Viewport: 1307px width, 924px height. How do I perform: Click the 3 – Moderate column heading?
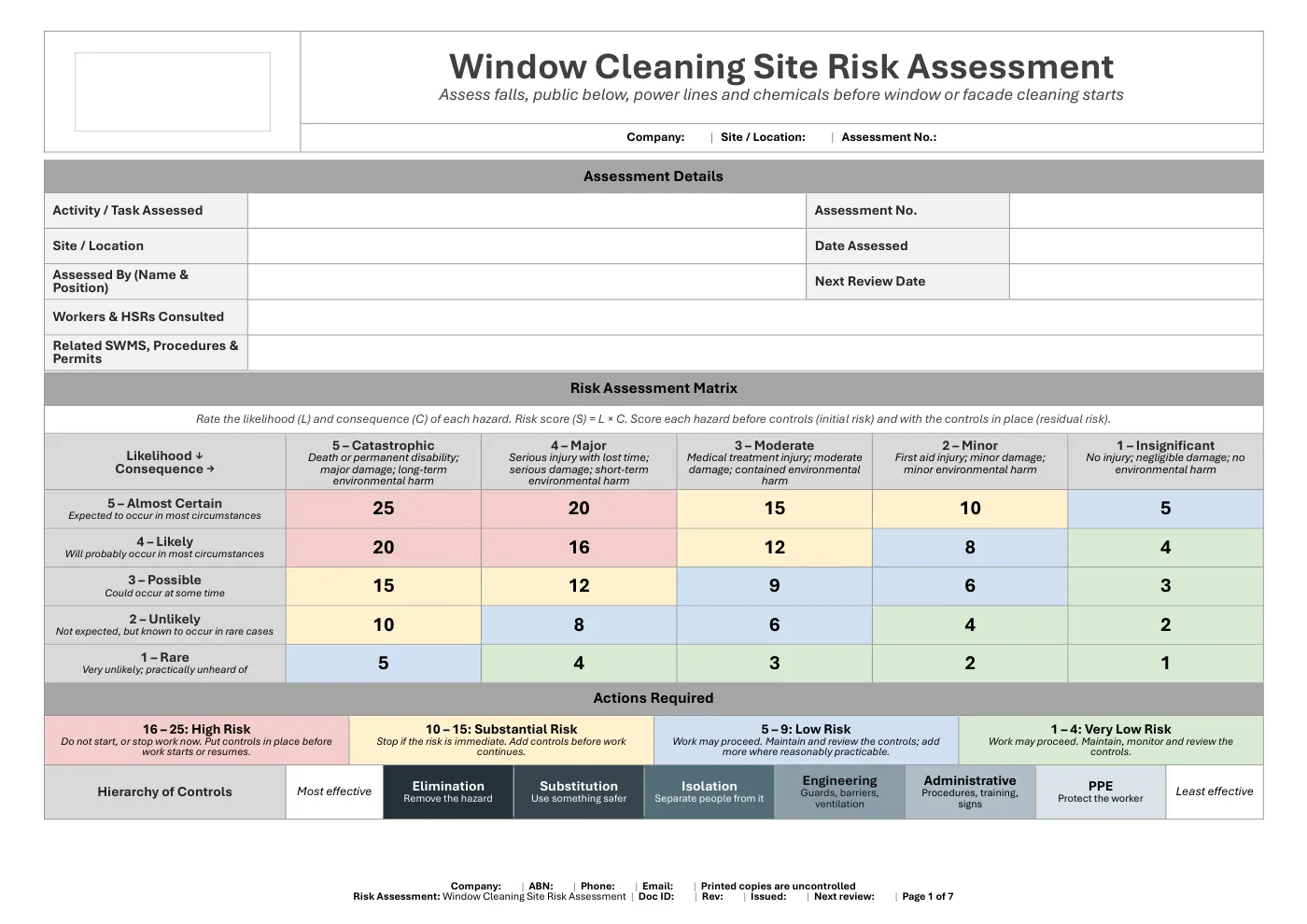(775, 462)
